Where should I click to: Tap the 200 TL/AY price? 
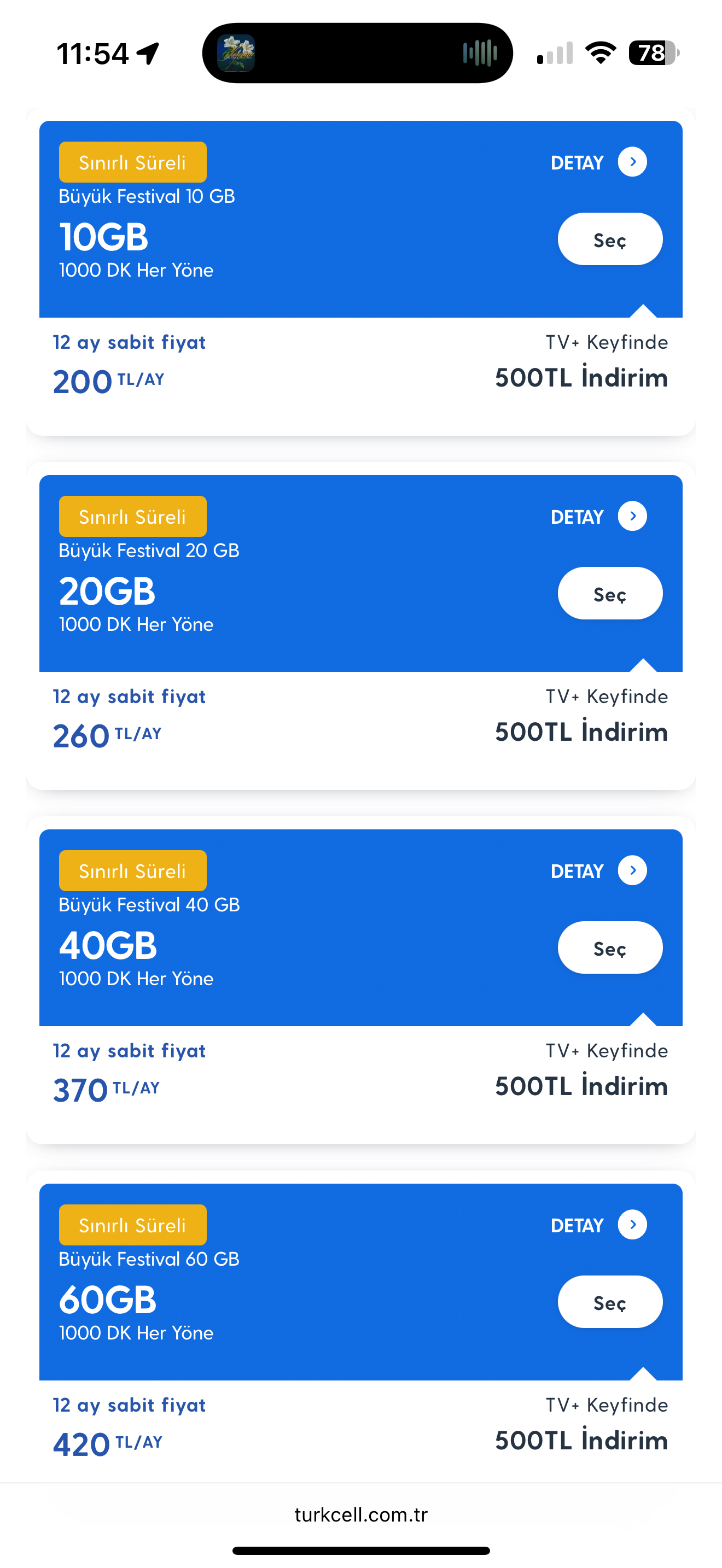point(108,382)
